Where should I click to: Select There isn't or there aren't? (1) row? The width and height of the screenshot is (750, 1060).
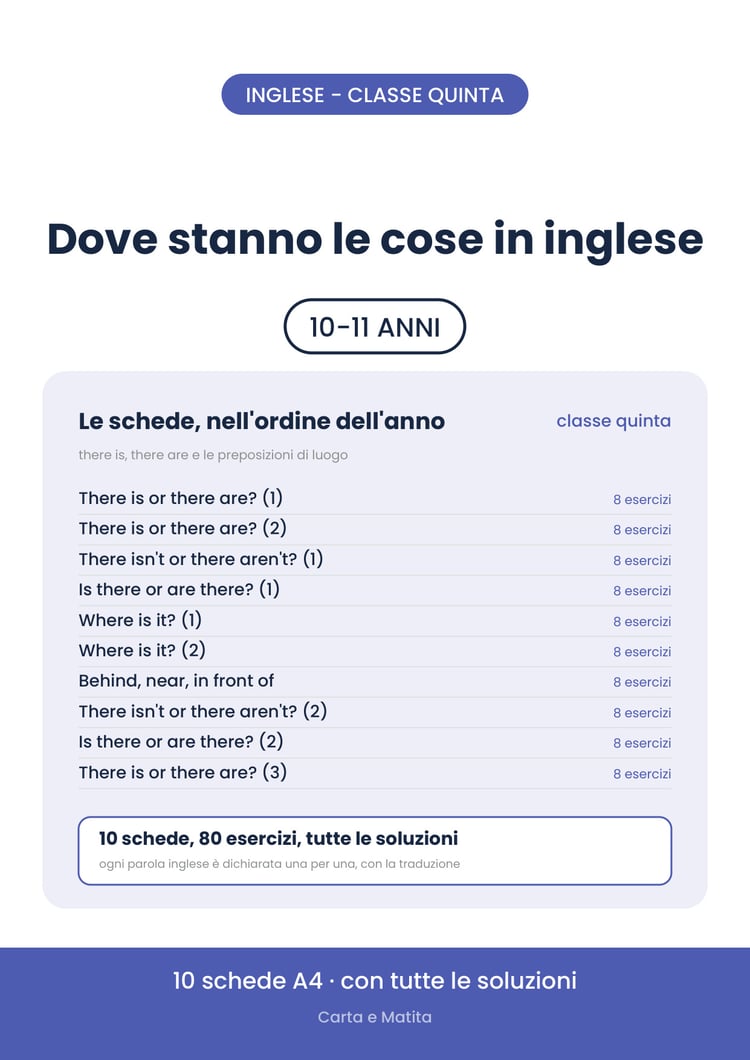[375, 560]
